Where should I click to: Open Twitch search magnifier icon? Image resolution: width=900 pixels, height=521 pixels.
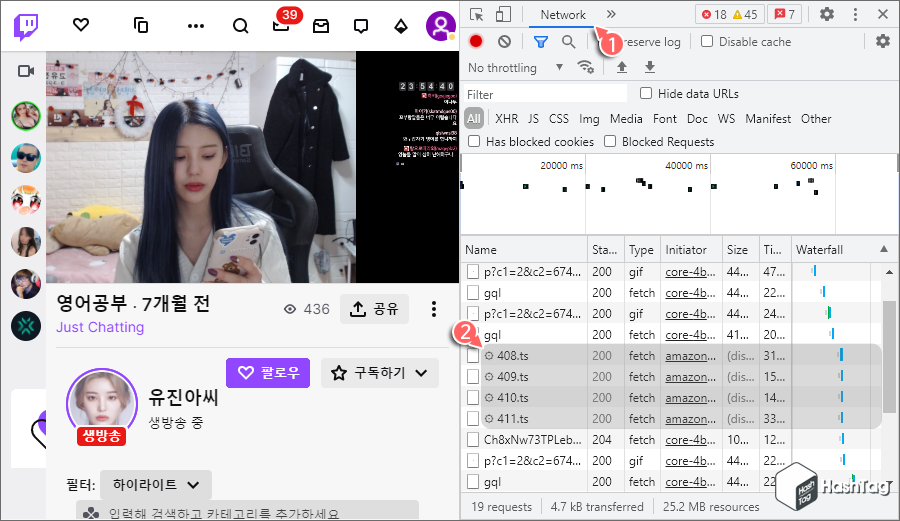point(240,26)
